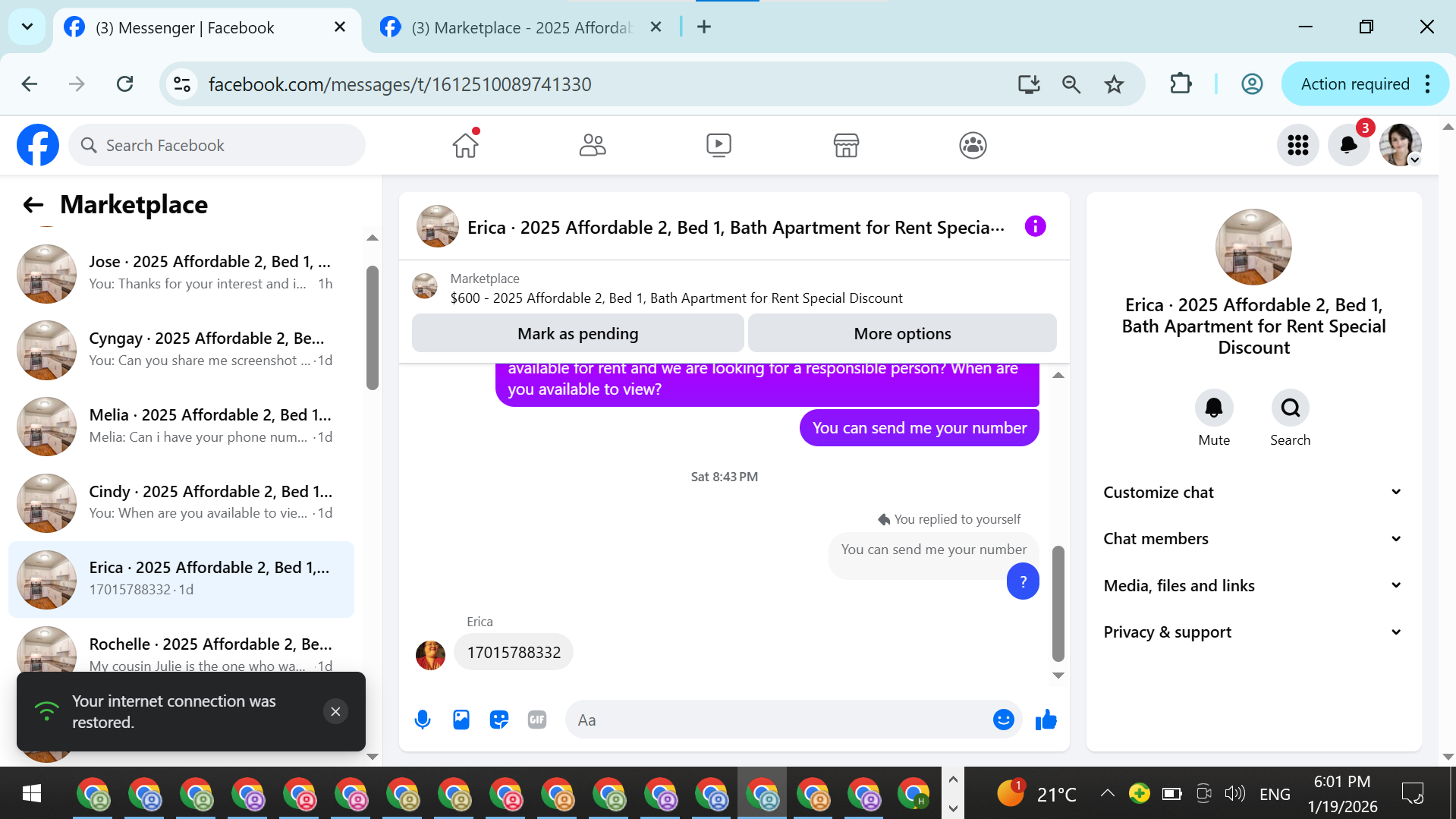
Task: Open Melia conversation
Action: [181, 427]
